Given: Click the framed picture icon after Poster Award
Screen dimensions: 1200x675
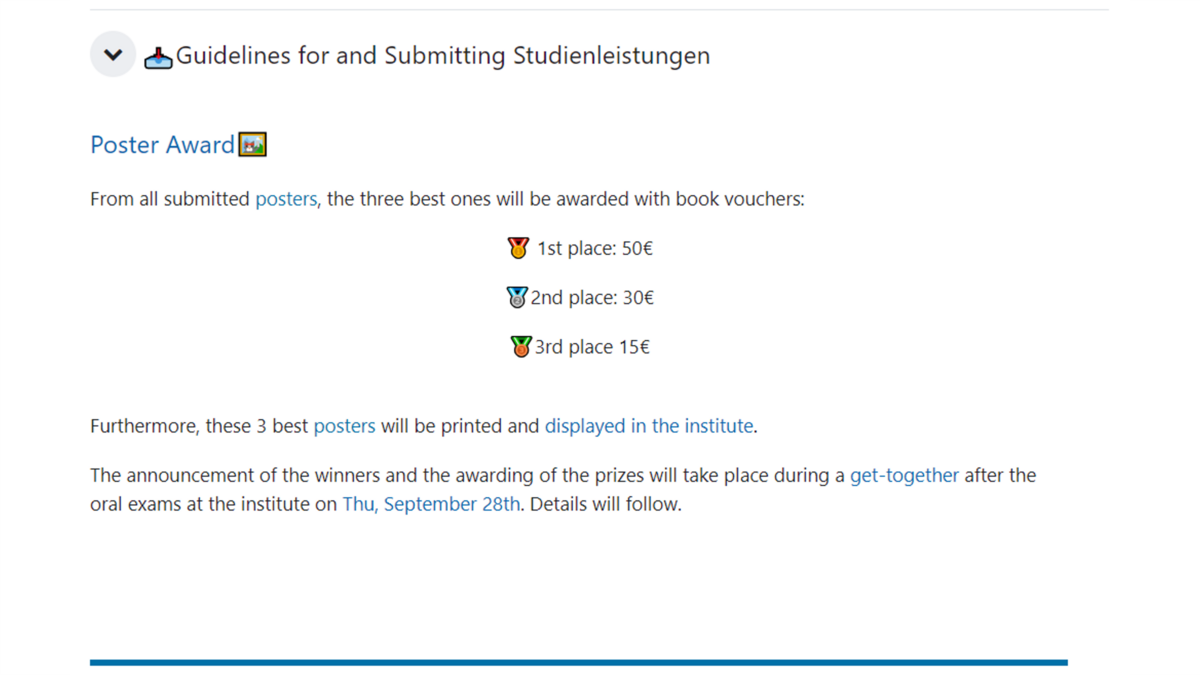Looking at the screenshot, I should [253, 145].
